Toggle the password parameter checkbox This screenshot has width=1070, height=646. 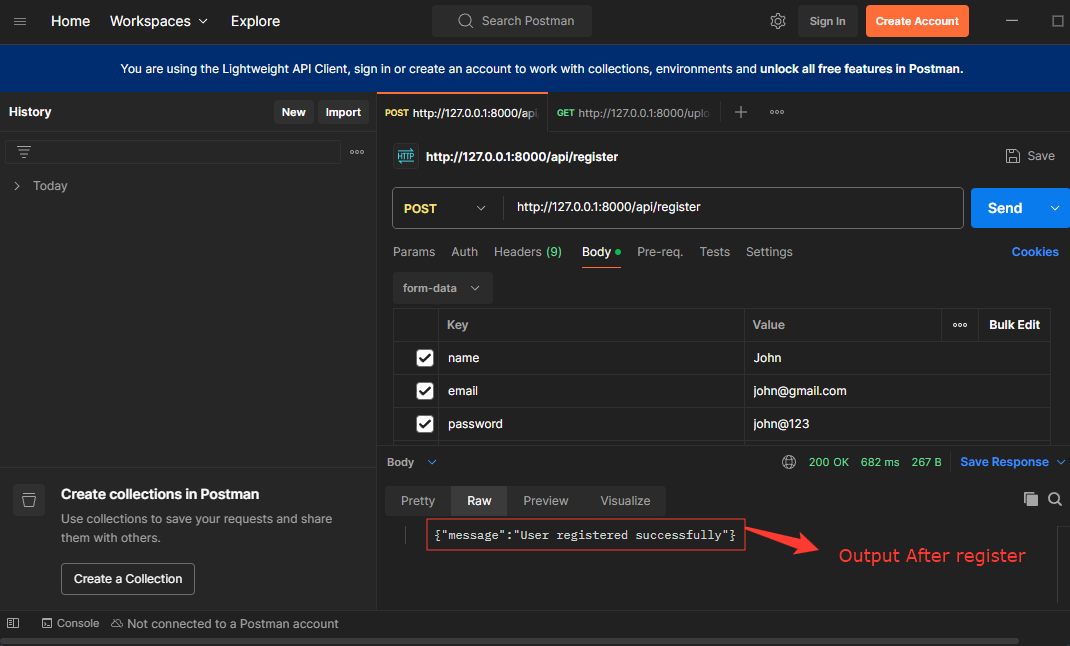[425, 424]
